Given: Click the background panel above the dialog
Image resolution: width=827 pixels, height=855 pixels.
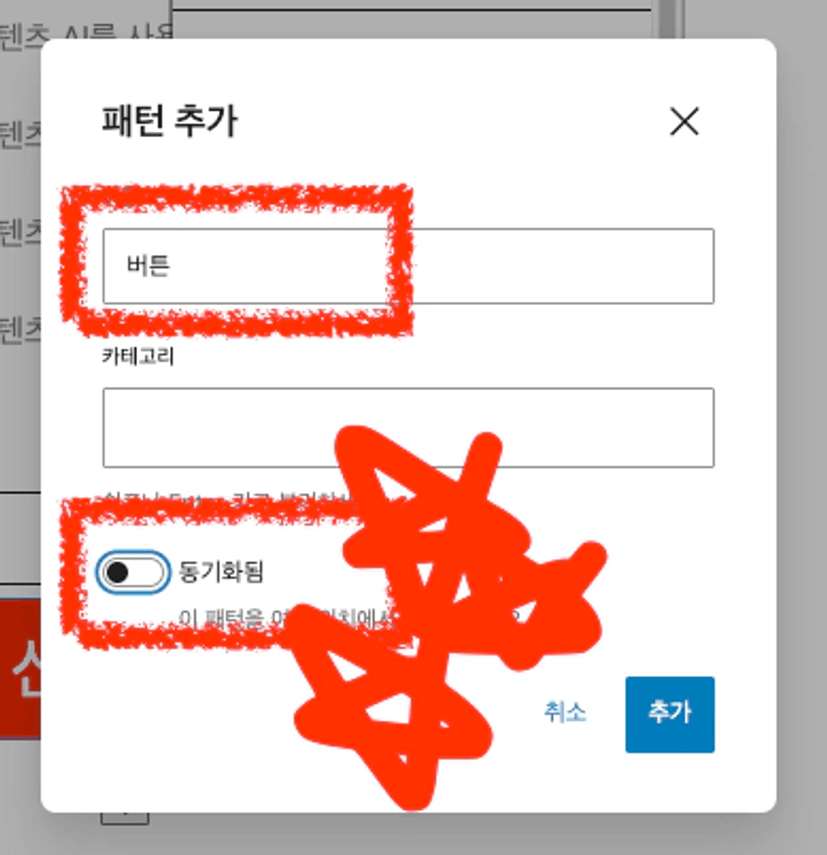Looking at the screenshot, I should pos(412,19).
